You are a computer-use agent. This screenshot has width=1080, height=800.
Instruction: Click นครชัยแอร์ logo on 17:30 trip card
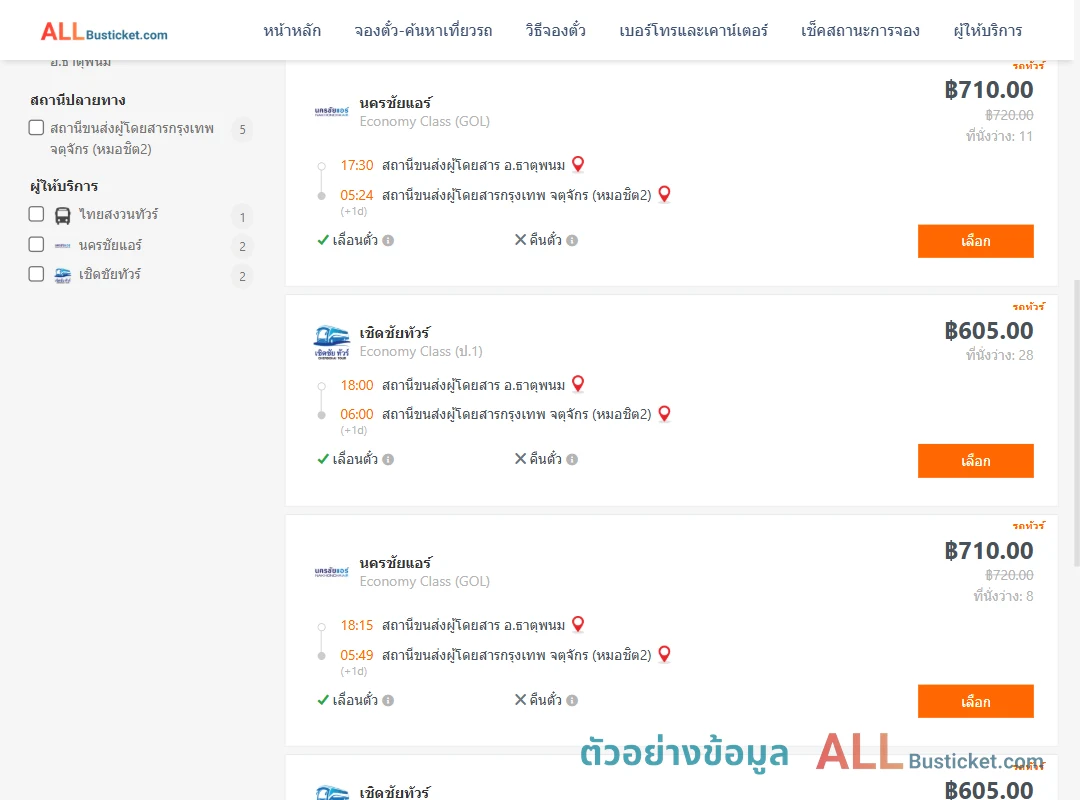point(331,111)
